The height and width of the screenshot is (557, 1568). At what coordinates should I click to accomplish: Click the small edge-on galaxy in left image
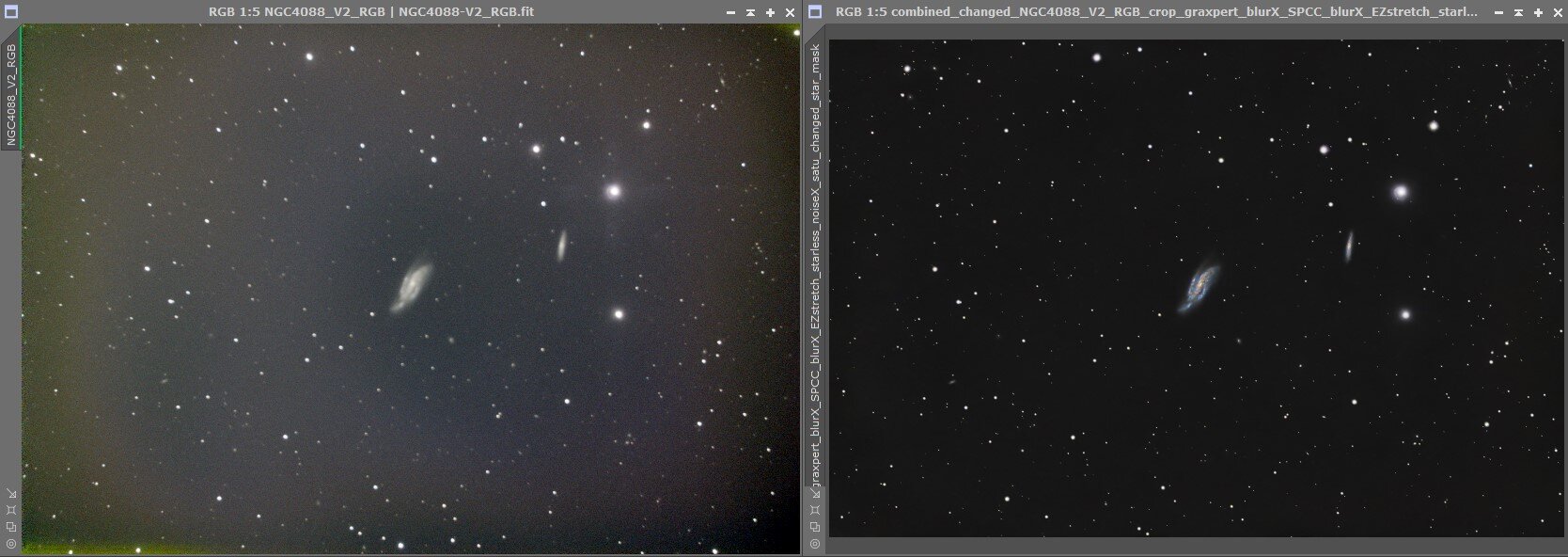click(561, 246)
